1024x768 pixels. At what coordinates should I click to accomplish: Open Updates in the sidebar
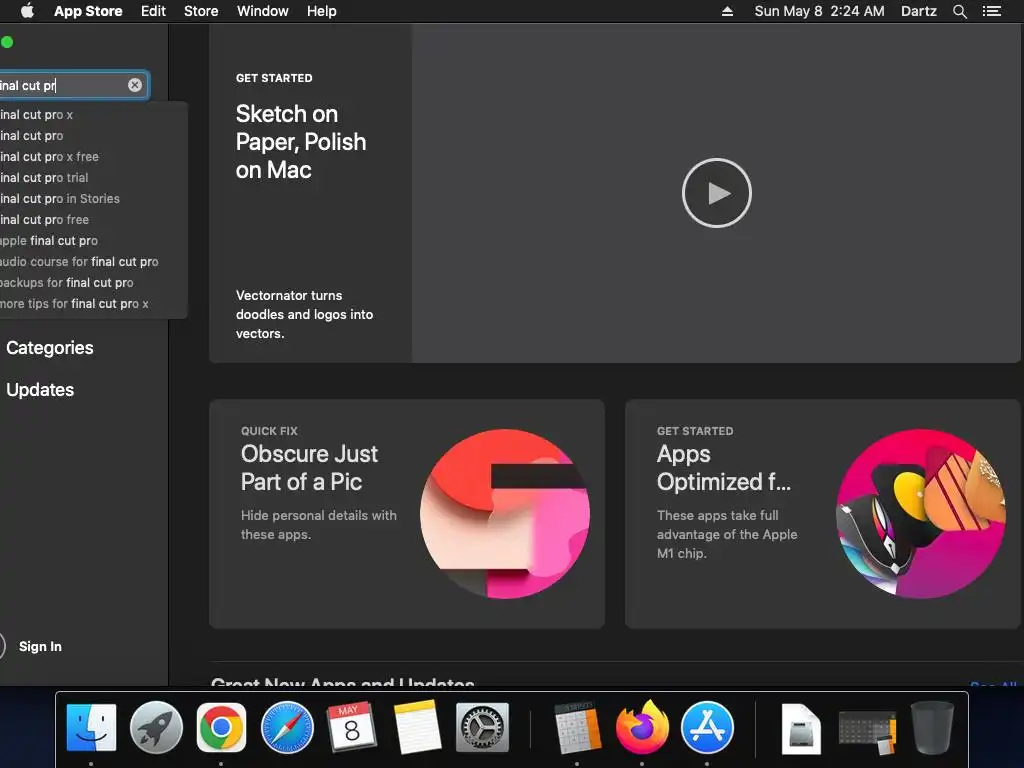point(40,389)
